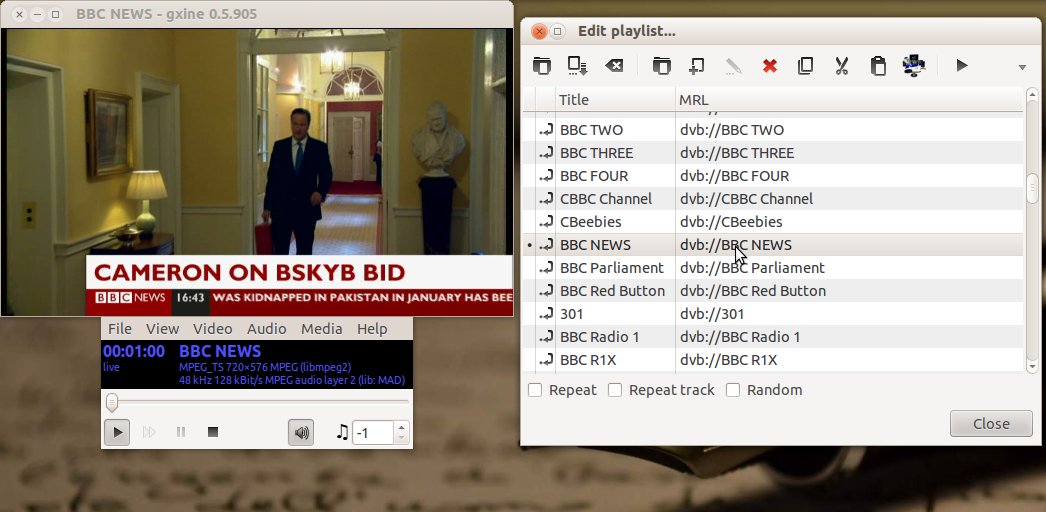Open the Video menu in gxine

pos(213,329)
